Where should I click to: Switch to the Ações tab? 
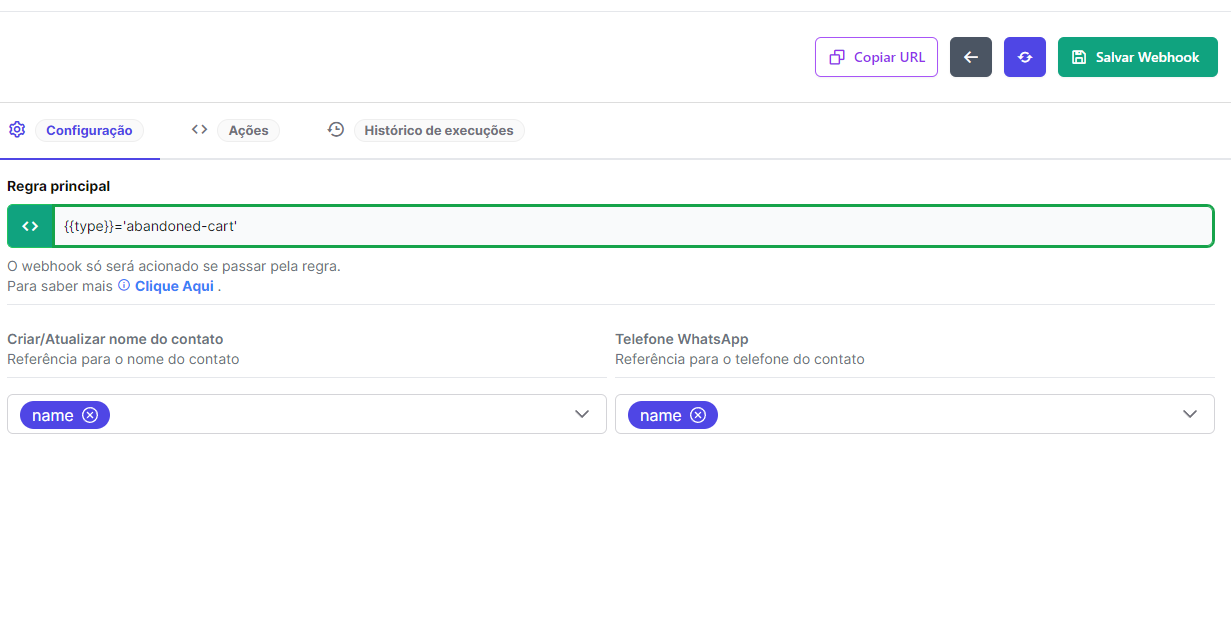click(x=248, y=129)
